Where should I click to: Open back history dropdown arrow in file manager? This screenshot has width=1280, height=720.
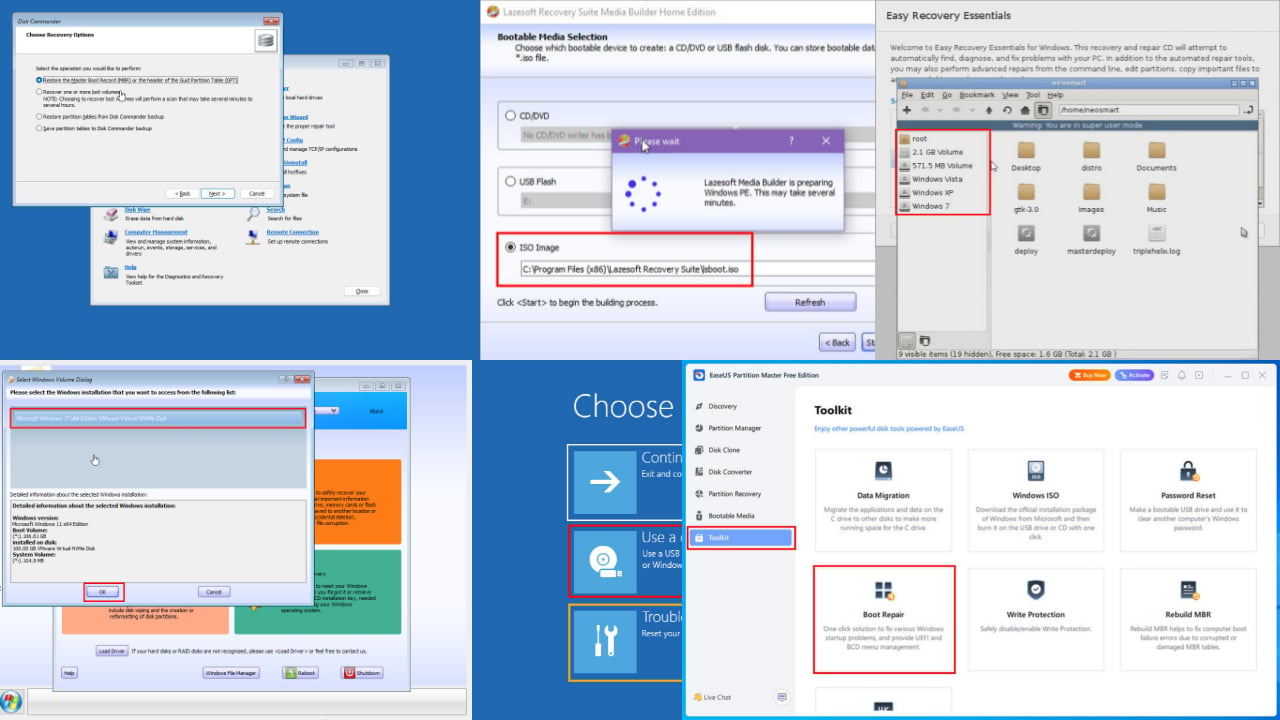point(940,110)
